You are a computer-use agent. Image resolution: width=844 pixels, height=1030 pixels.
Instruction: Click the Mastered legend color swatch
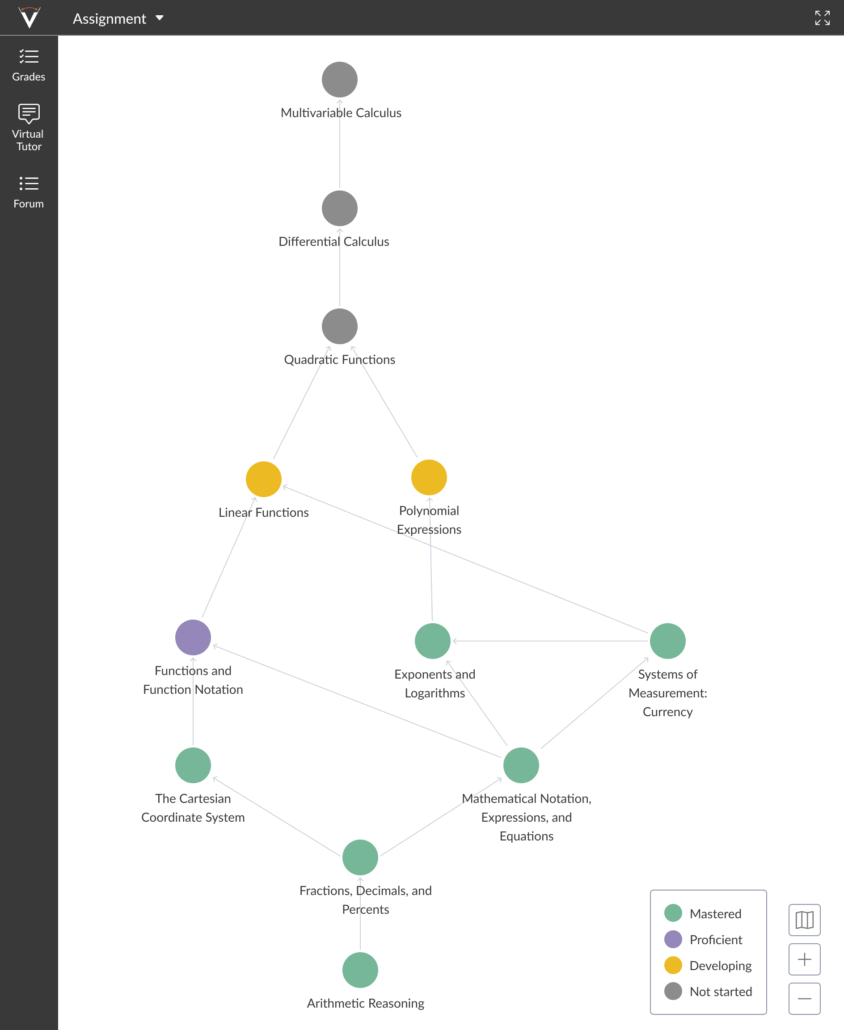673,913
